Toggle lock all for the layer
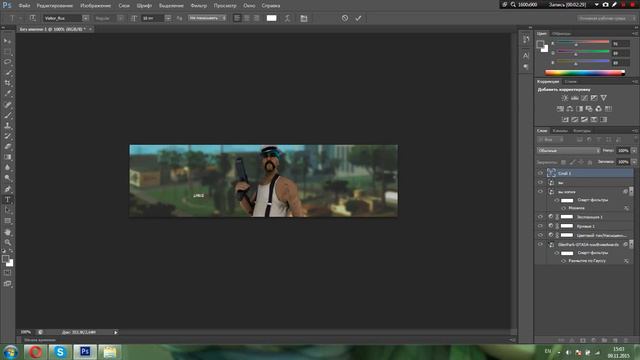Screen dimensions: 640x360 coord(590,162)
